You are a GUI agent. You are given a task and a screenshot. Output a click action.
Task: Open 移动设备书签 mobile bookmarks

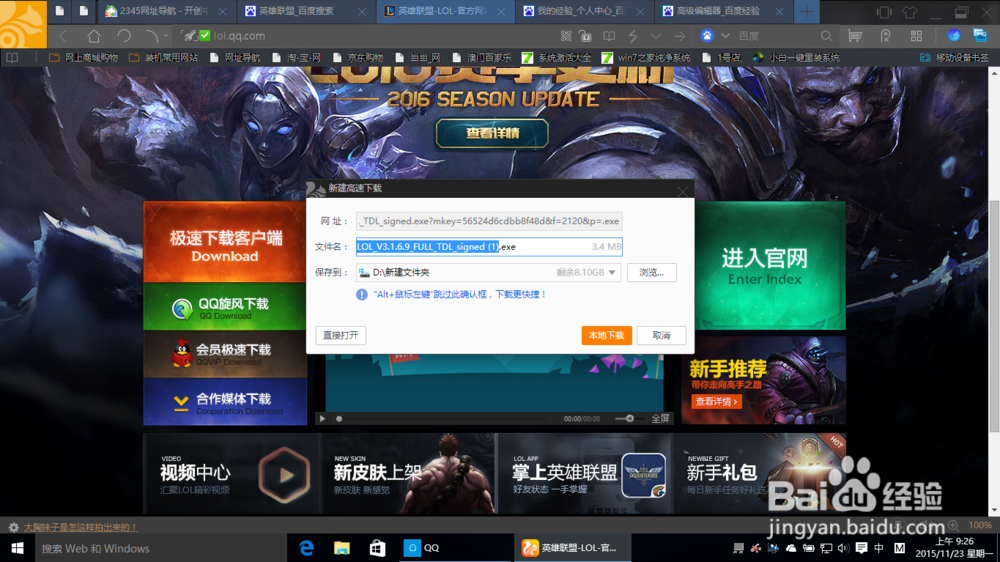click(954, 57)
